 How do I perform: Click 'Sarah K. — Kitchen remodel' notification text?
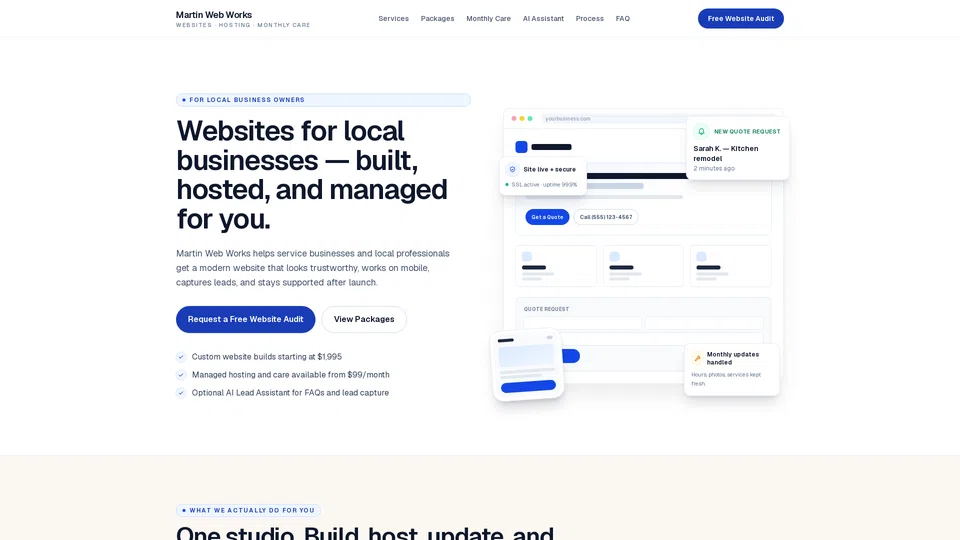coord(726,153)
